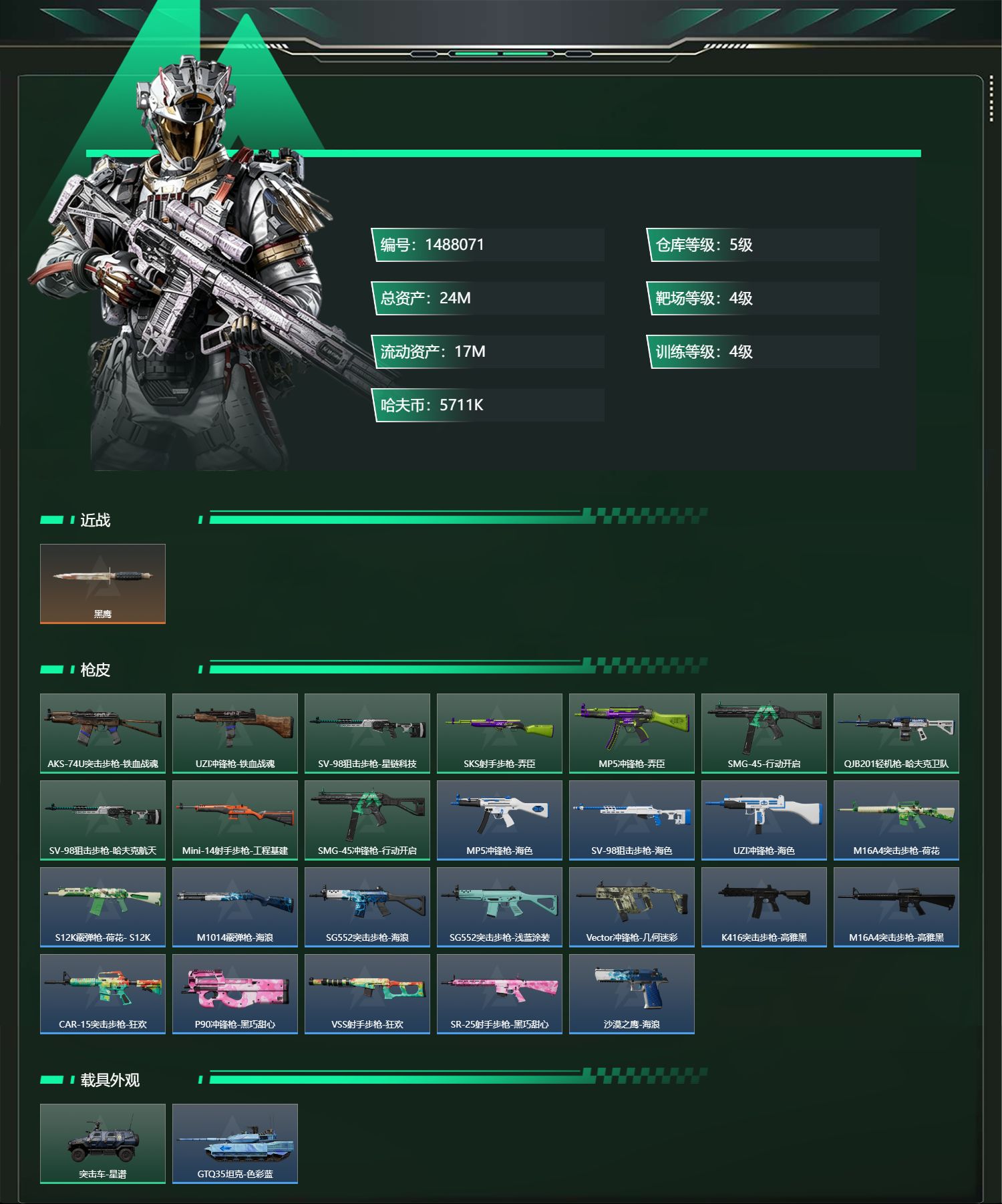View the SKS射手步枪-弄臣 skin
1002x1204 pixels.
tap(500, 734)
